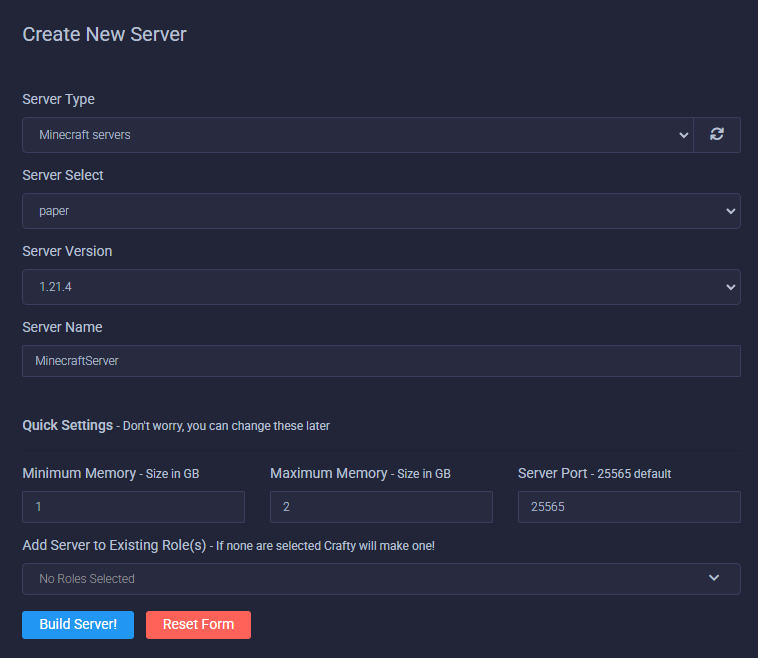Click Add Server to Existing Role(s) label

(115, 545)
